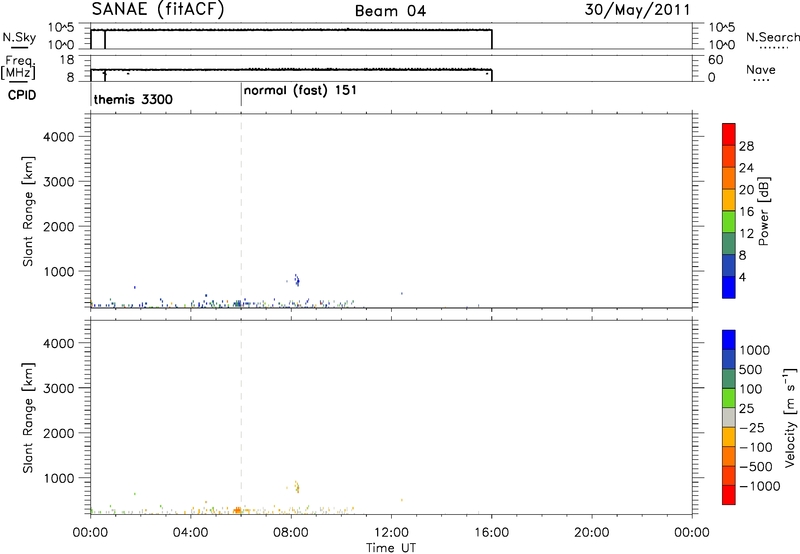
Task: Click the Beam 04 heading
Action: pos(390,11)
